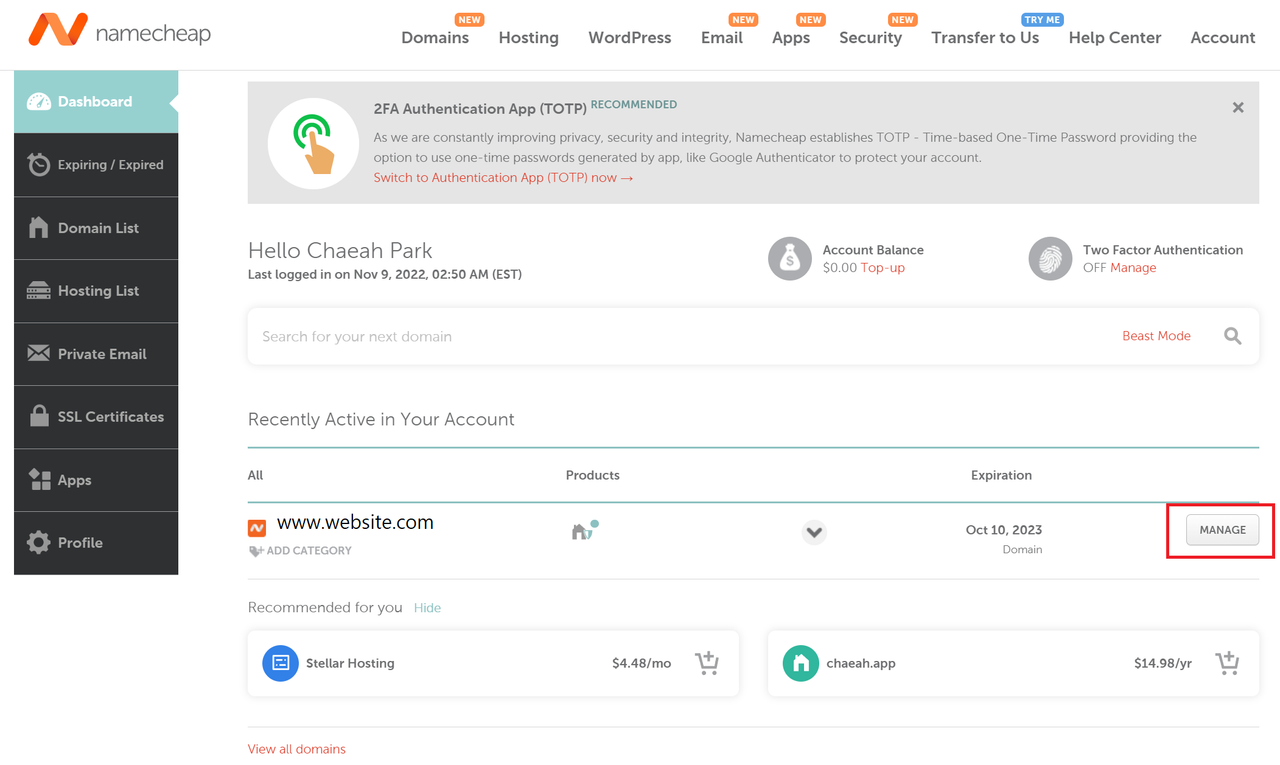Image resolution: width=1280 pixels, height=765 pixels.
Task: Click the www.website.com domain name
Action: pos(355,523)
